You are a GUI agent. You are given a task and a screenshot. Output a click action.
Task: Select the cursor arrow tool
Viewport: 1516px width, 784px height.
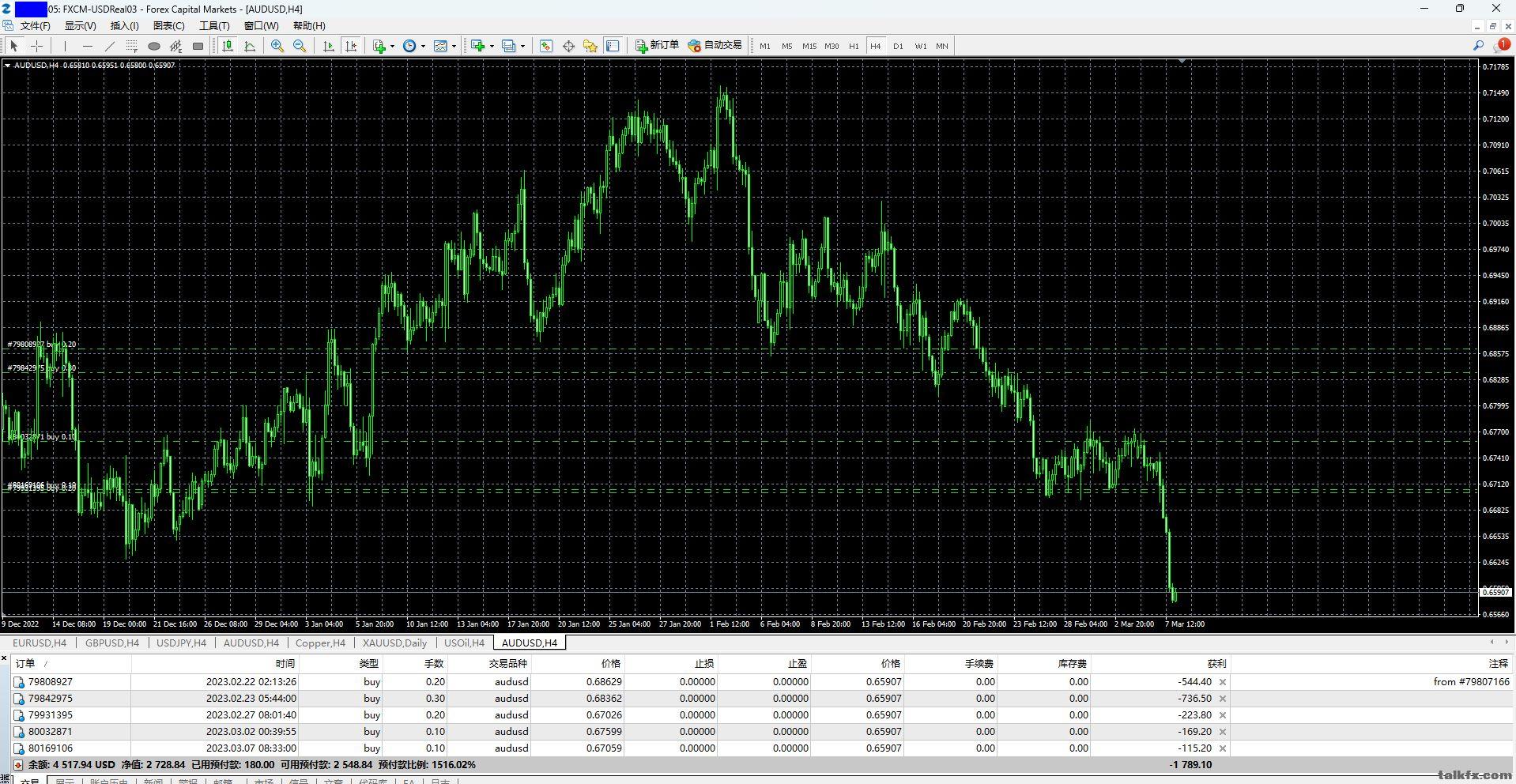[14, 46]
